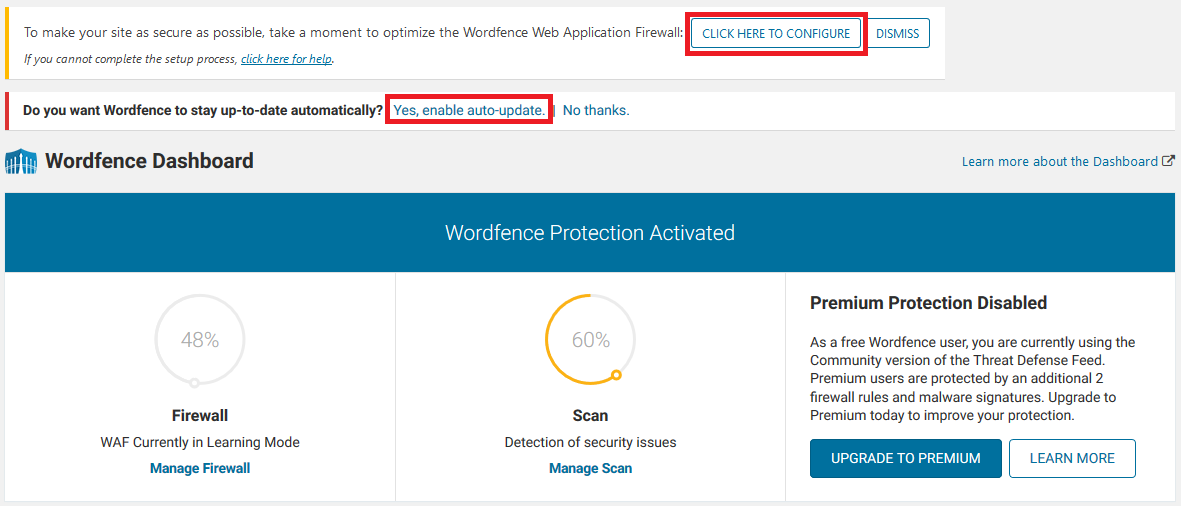Click the 'Scan' section title
Image resolution: width=1181 pixels, height=506 pixels.
[x=590, y=416]
